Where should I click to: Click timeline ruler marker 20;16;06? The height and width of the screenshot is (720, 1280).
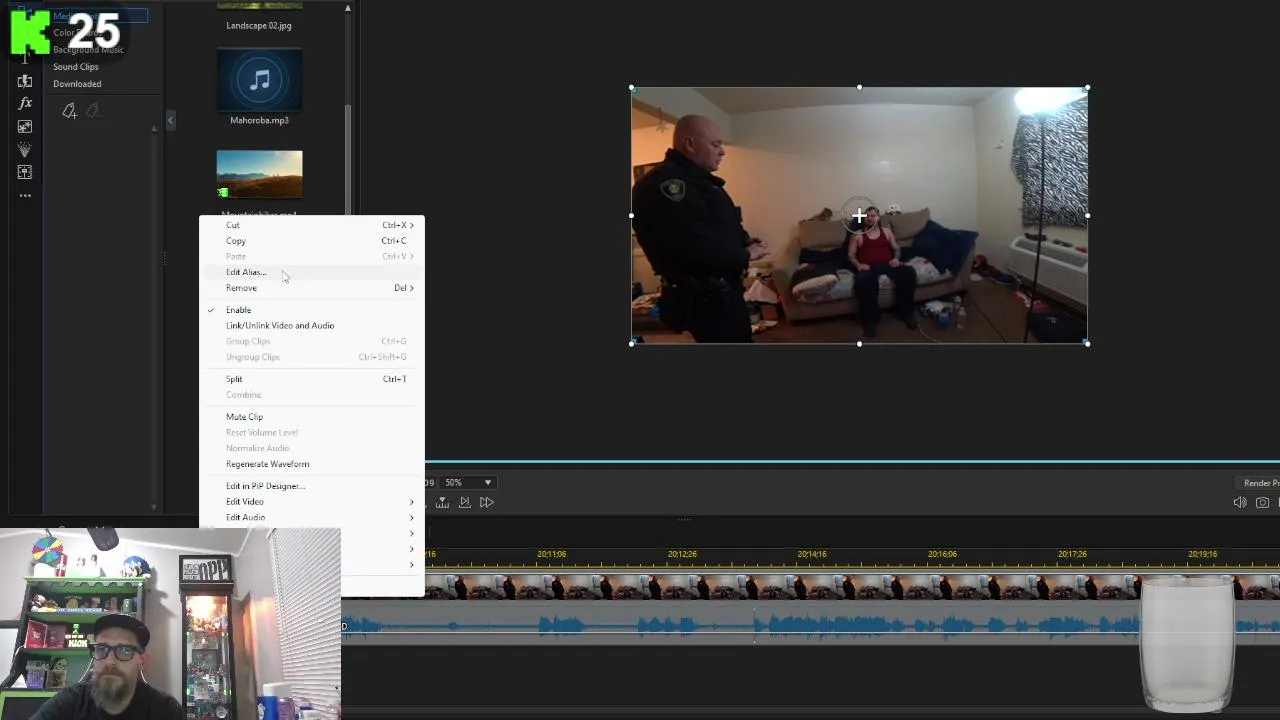tap(942, 554)
